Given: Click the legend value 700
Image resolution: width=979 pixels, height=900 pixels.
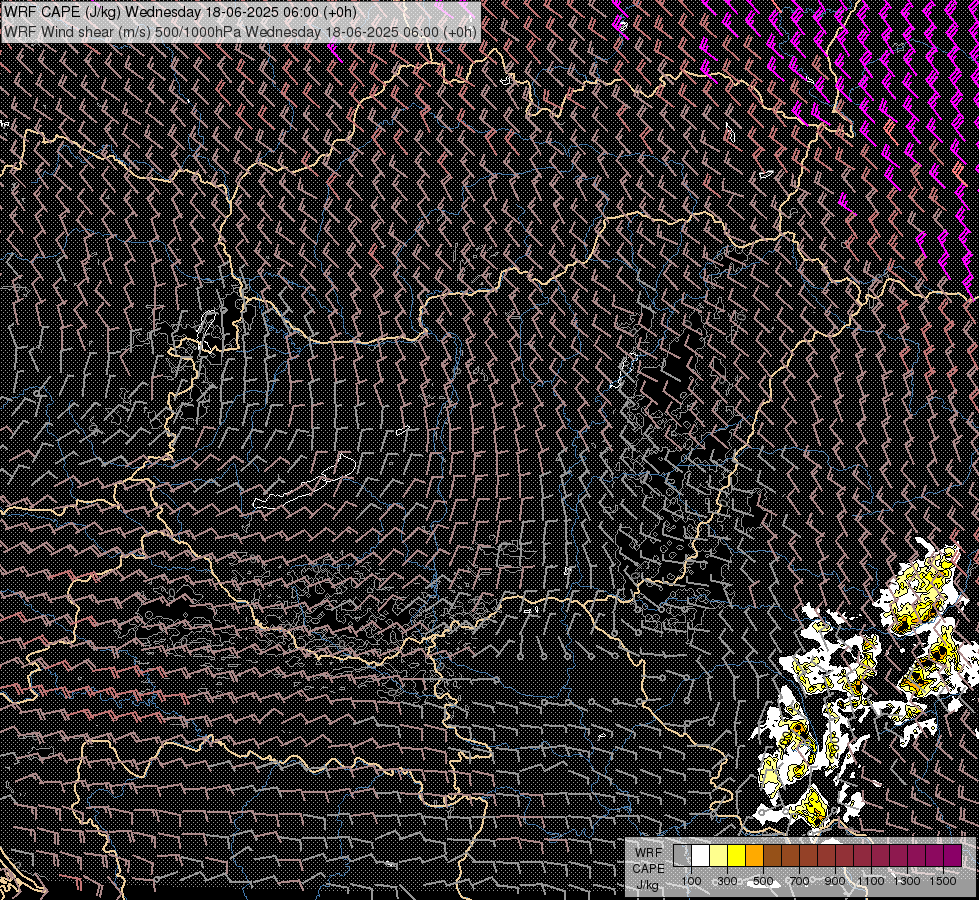Looking at the screenshot, I should tap(799, 881).
